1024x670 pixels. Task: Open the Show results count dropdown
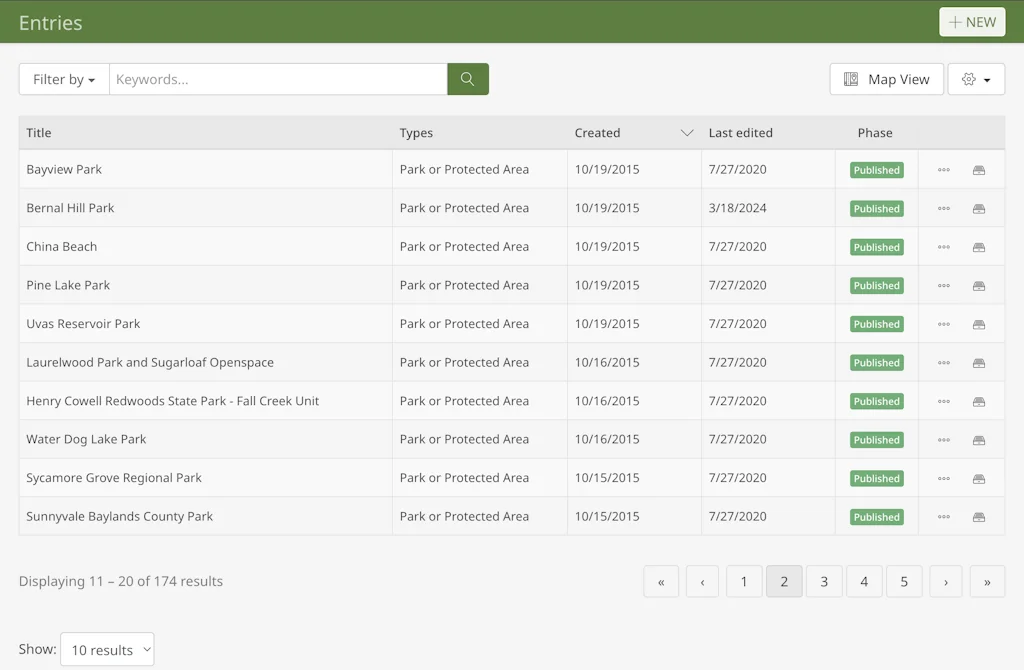coord(107,648)
